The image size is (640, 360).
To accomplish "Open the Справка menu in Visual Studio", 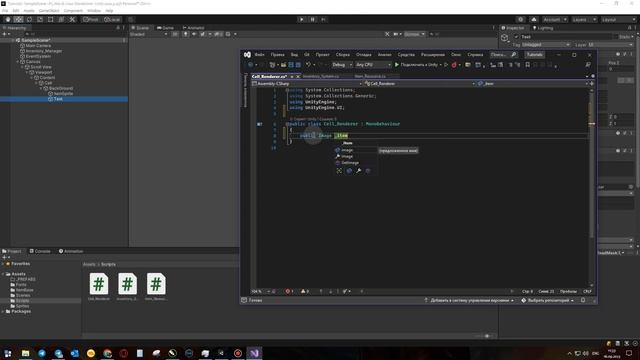I will pyautogui.click(x=475, y=55).
